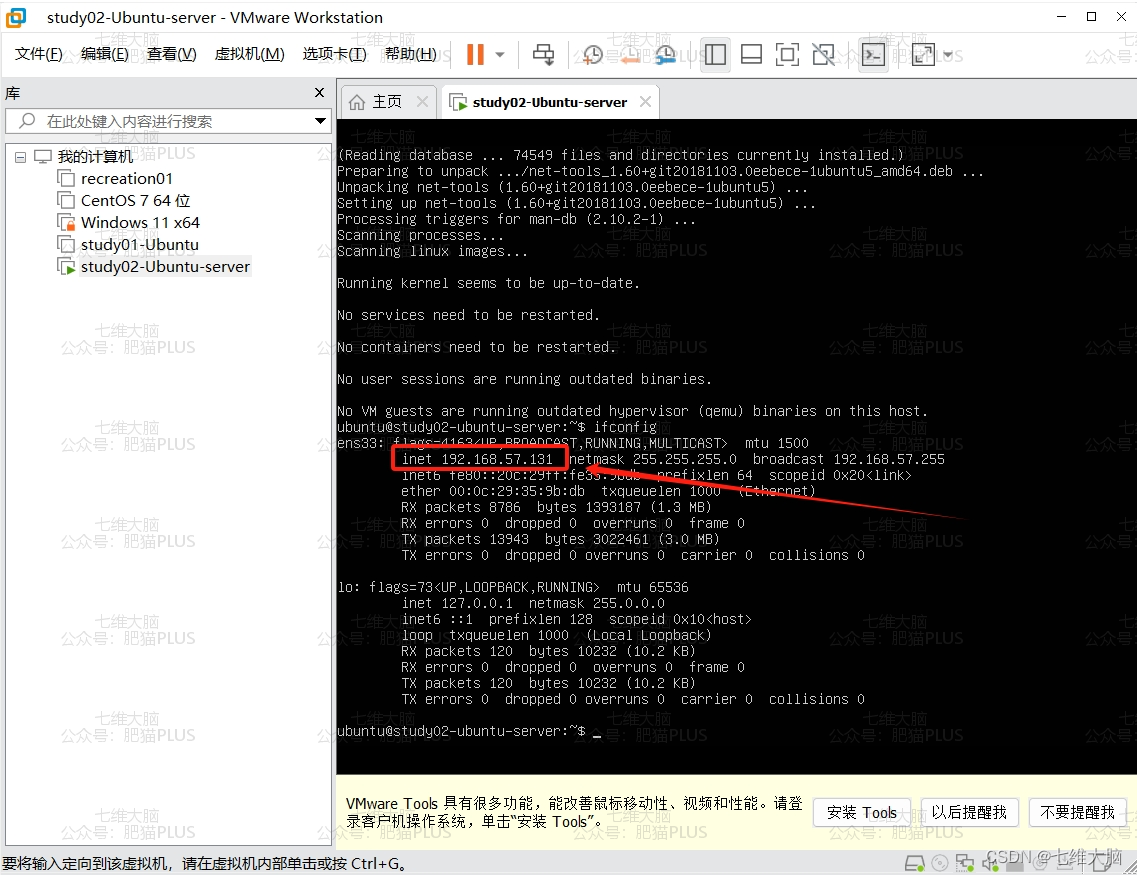Select study02-Ubuntu-server in the library tree

(x=165, y=267)
